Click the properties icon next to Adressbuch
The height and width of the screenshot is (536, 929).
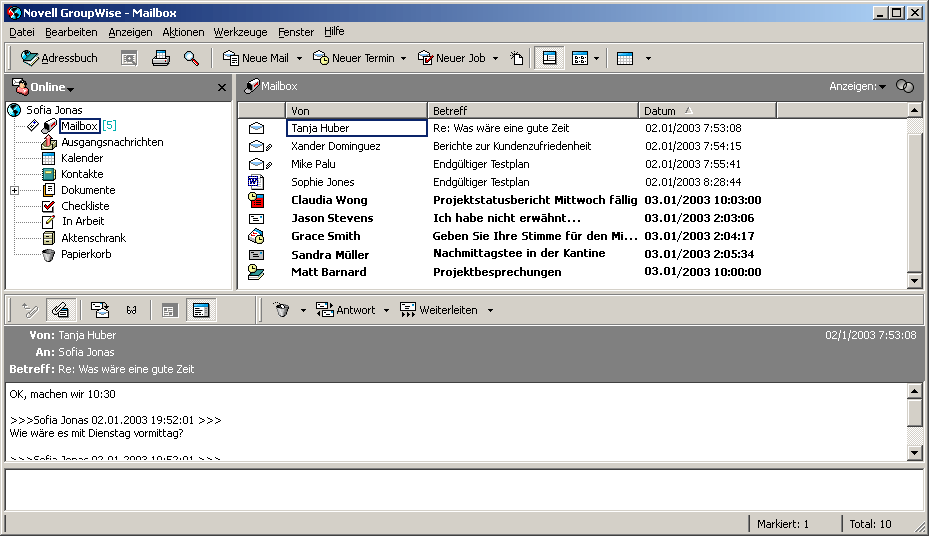pos(129,58)
